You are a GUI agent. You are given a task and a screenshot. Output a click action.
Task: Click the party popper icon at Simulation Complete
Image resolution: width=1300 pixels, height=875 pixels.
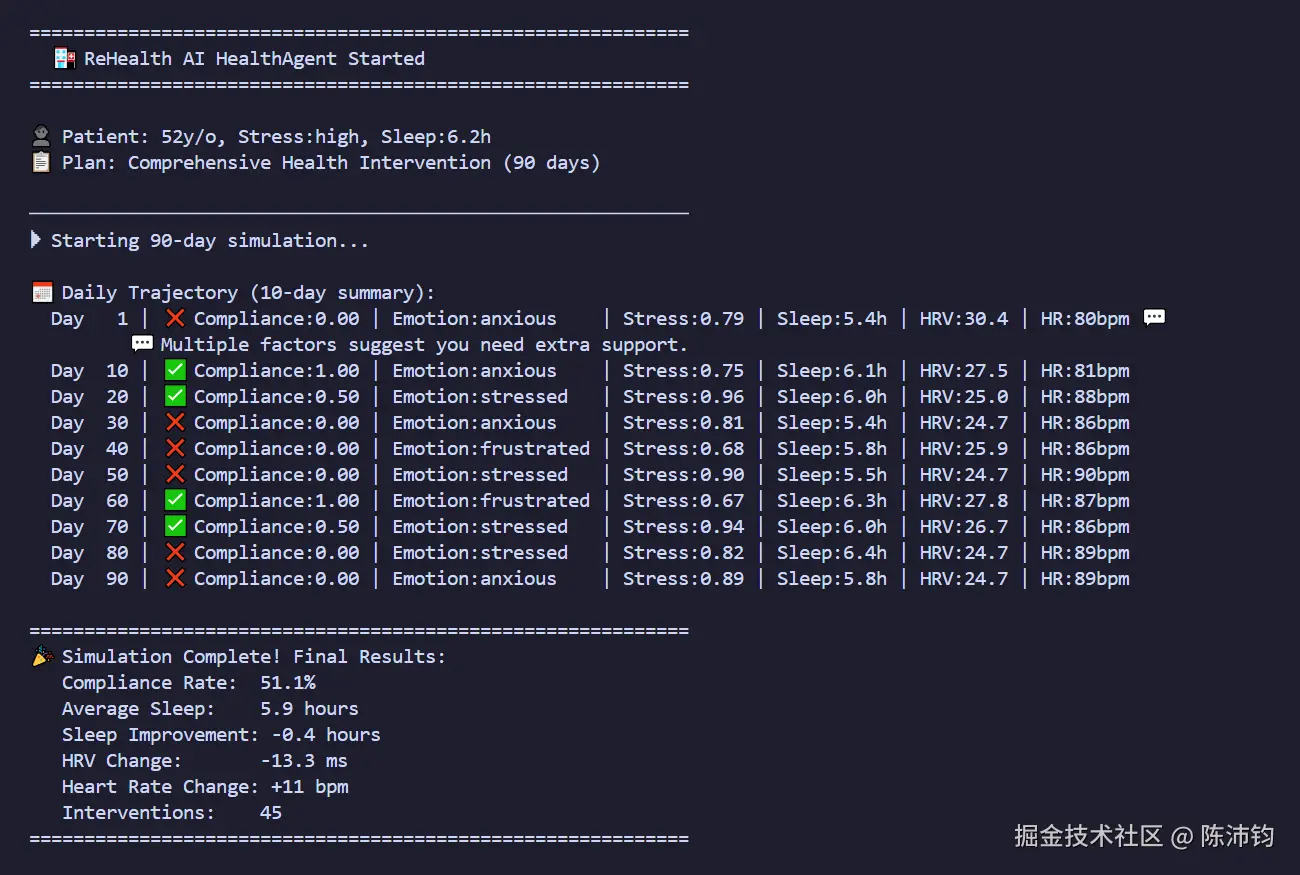[41, 656]
